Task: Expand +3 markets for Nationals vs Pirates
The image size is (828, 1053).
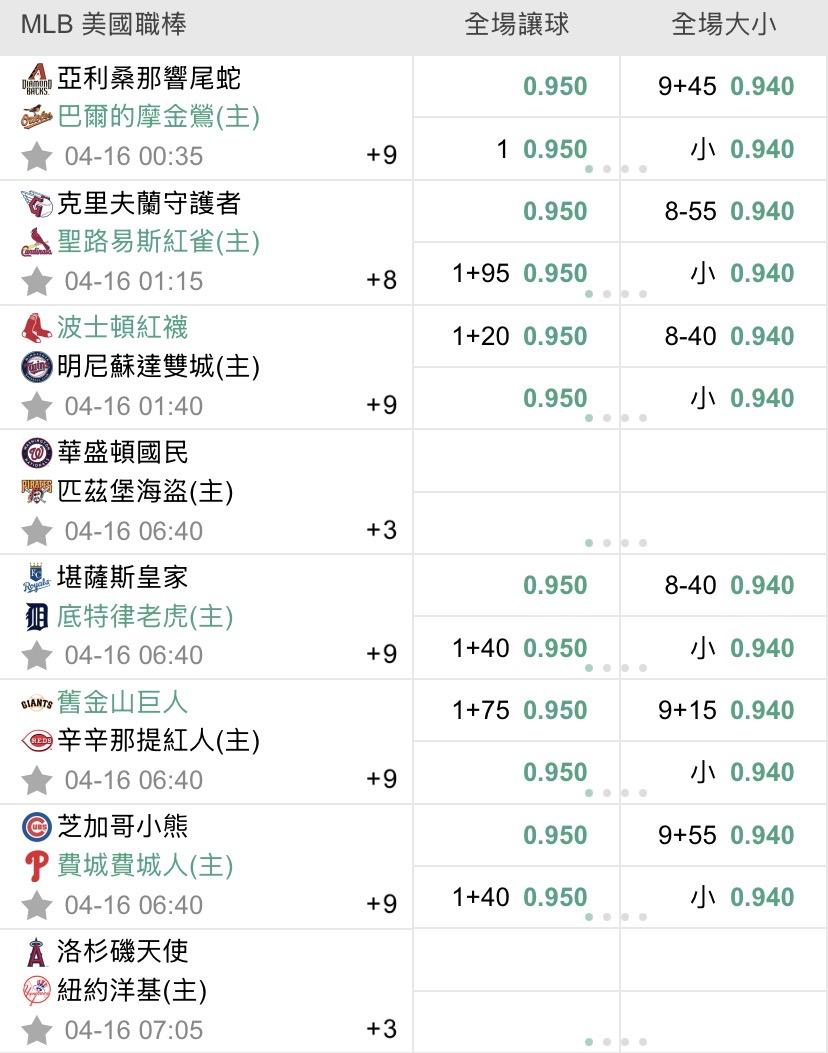Action: (x=382, y=530)
